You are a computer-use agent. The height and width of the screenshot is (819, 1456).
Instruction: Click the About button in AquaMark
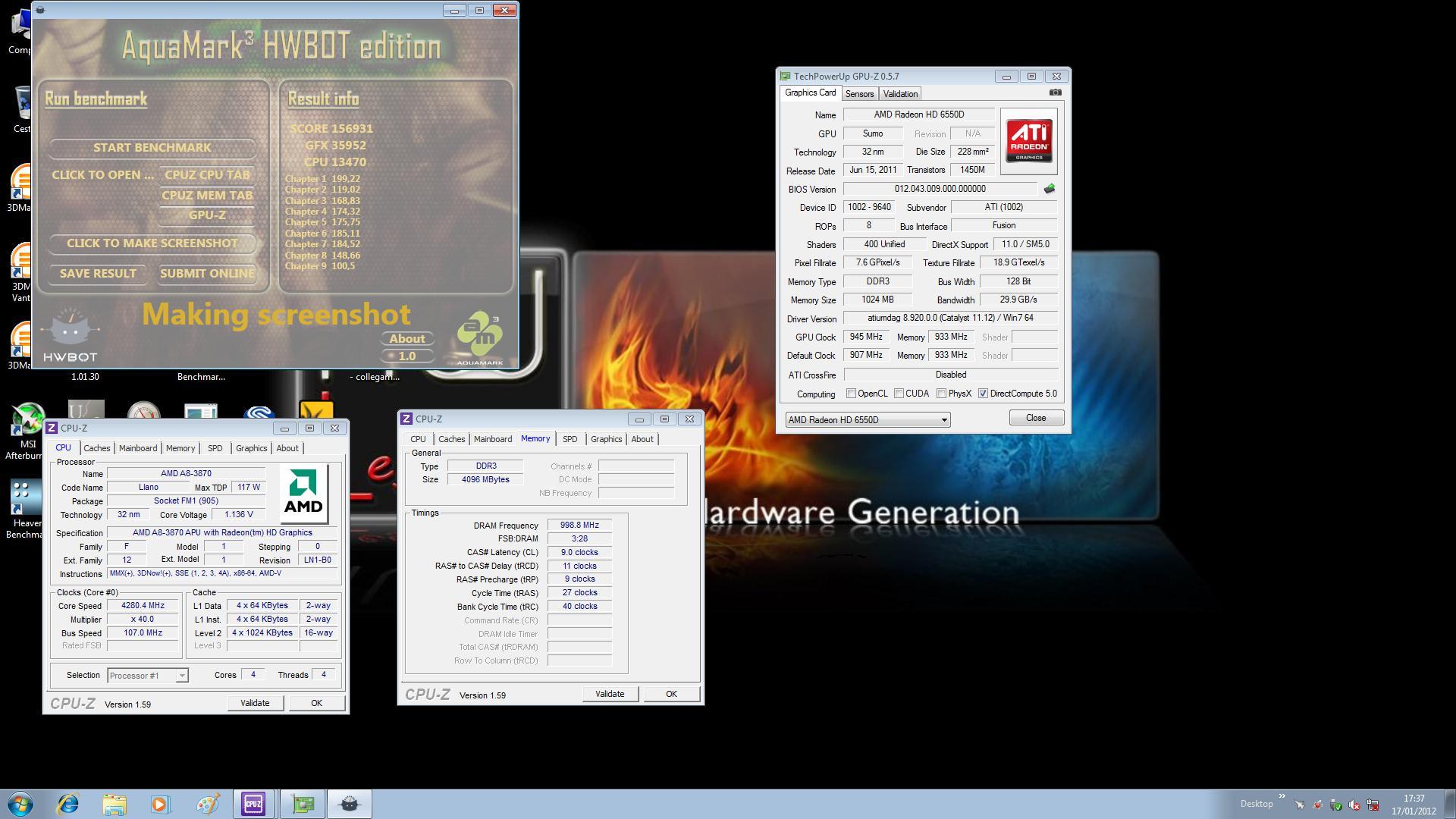pyautogui.click(x=407, y=339)
